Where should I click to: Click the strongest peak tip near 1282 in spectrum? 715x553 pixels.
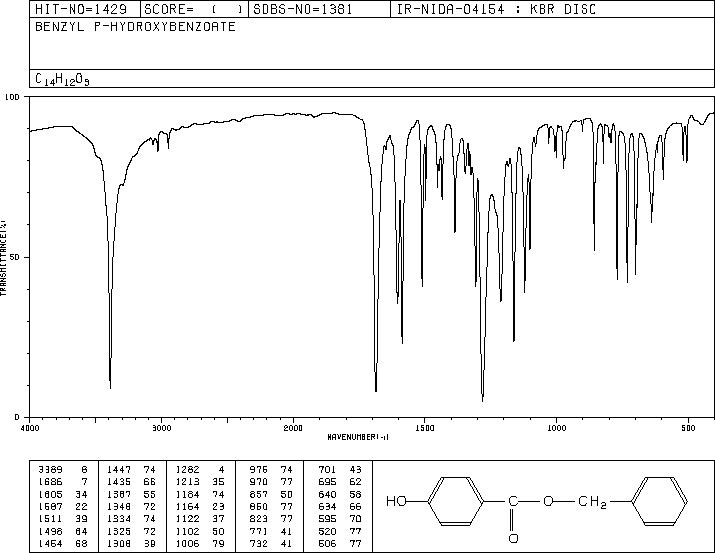(x=482, y=401)
